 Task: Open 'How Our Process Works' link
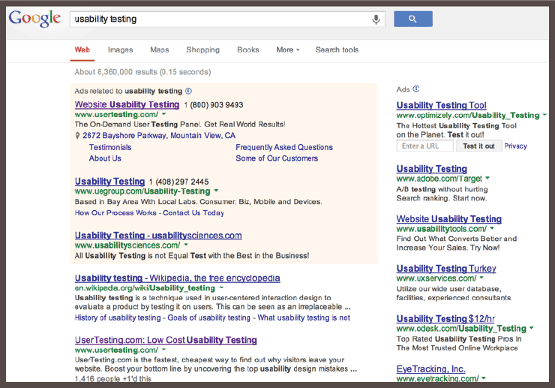(115, 213)
